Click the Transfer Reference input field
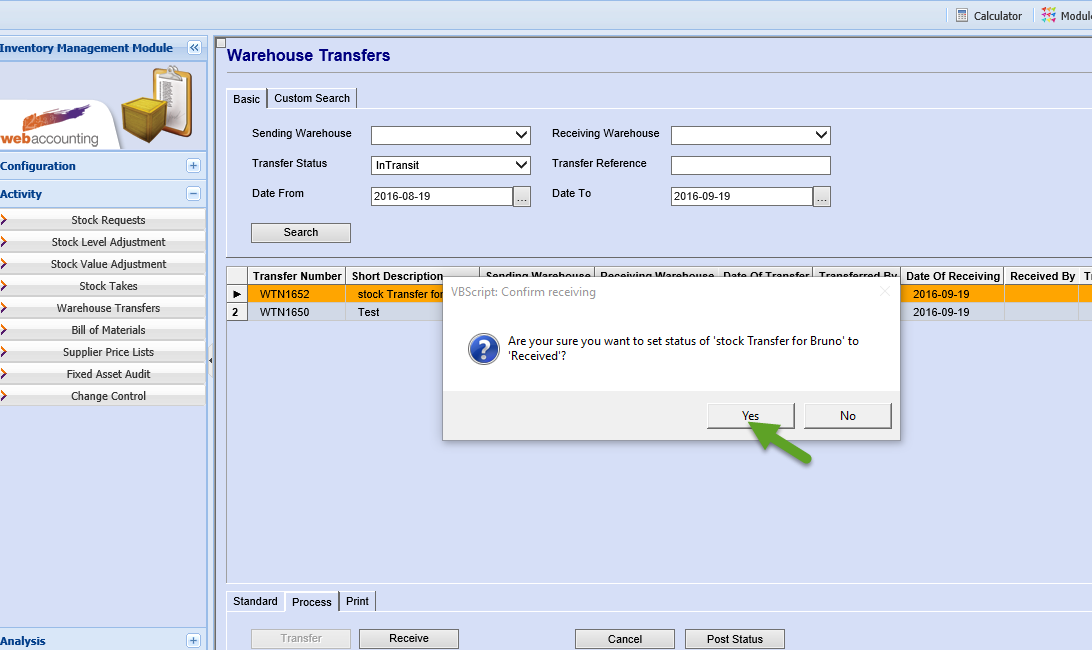The width and height of the screenshot is (1092, 650). [750, 165]
